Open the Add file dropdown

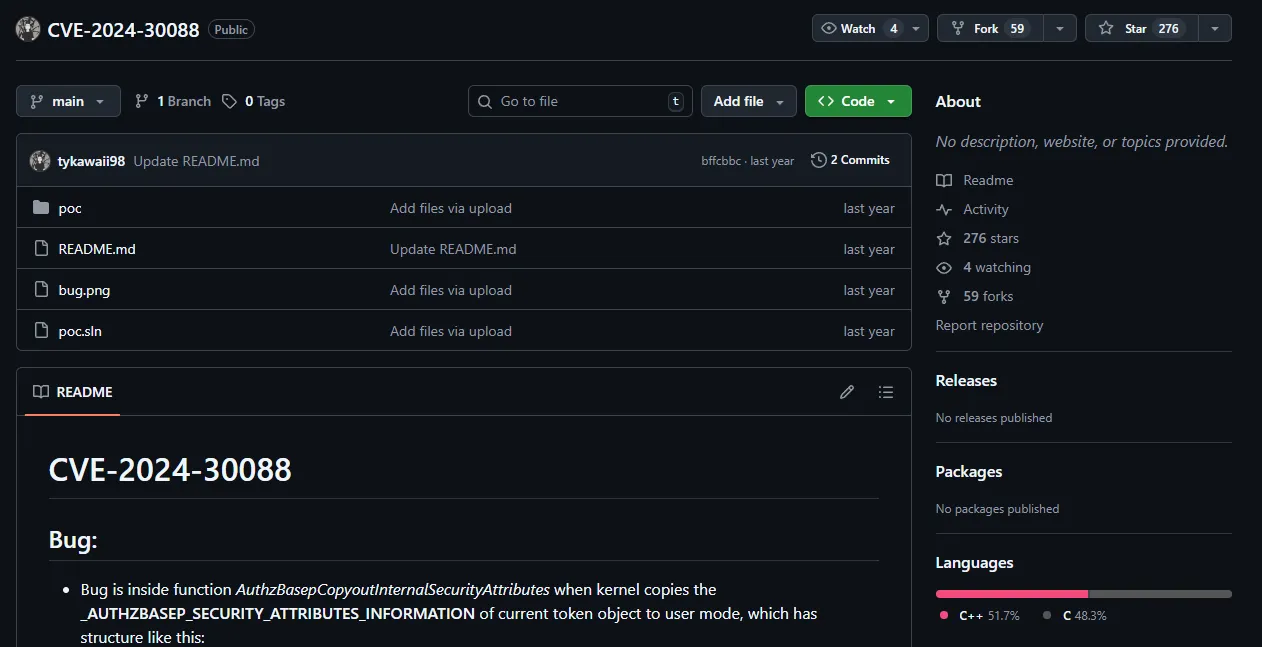pyautogui.click(x=748, y=101)
